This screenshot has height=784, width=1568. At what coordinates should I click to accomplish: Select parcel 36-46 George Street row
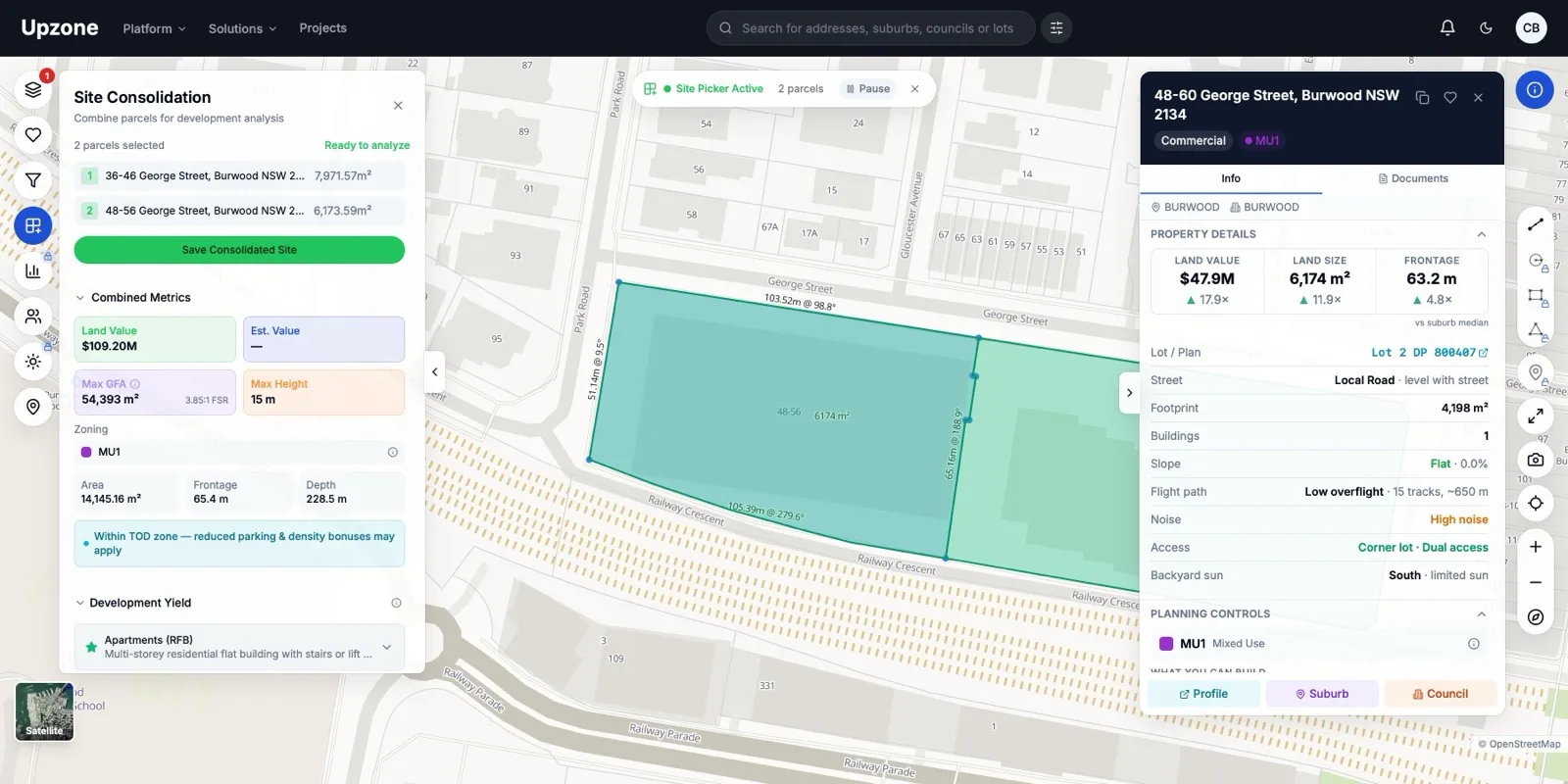tap(239, 176)
